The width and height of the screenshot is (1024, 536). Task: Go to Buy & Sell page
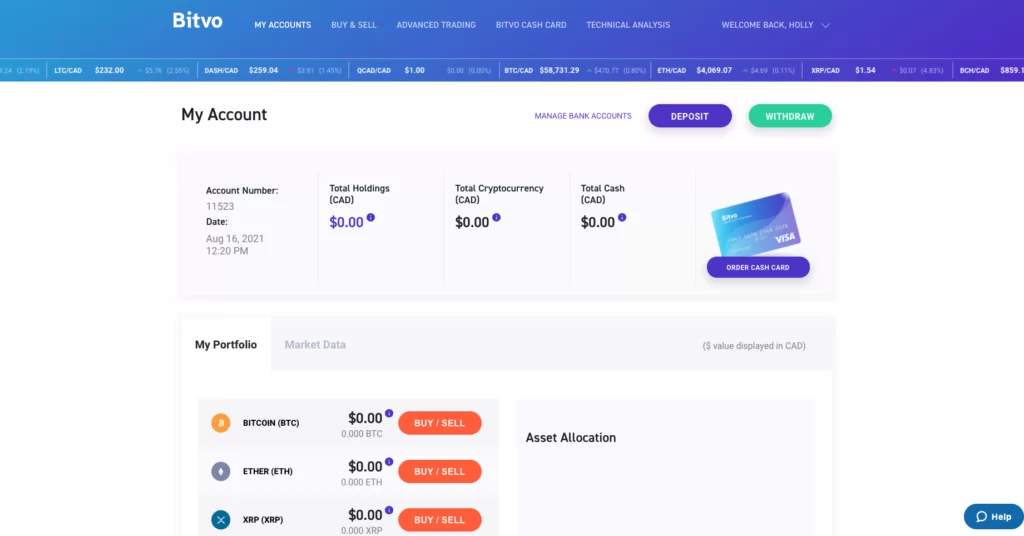(x=353, y=25)
